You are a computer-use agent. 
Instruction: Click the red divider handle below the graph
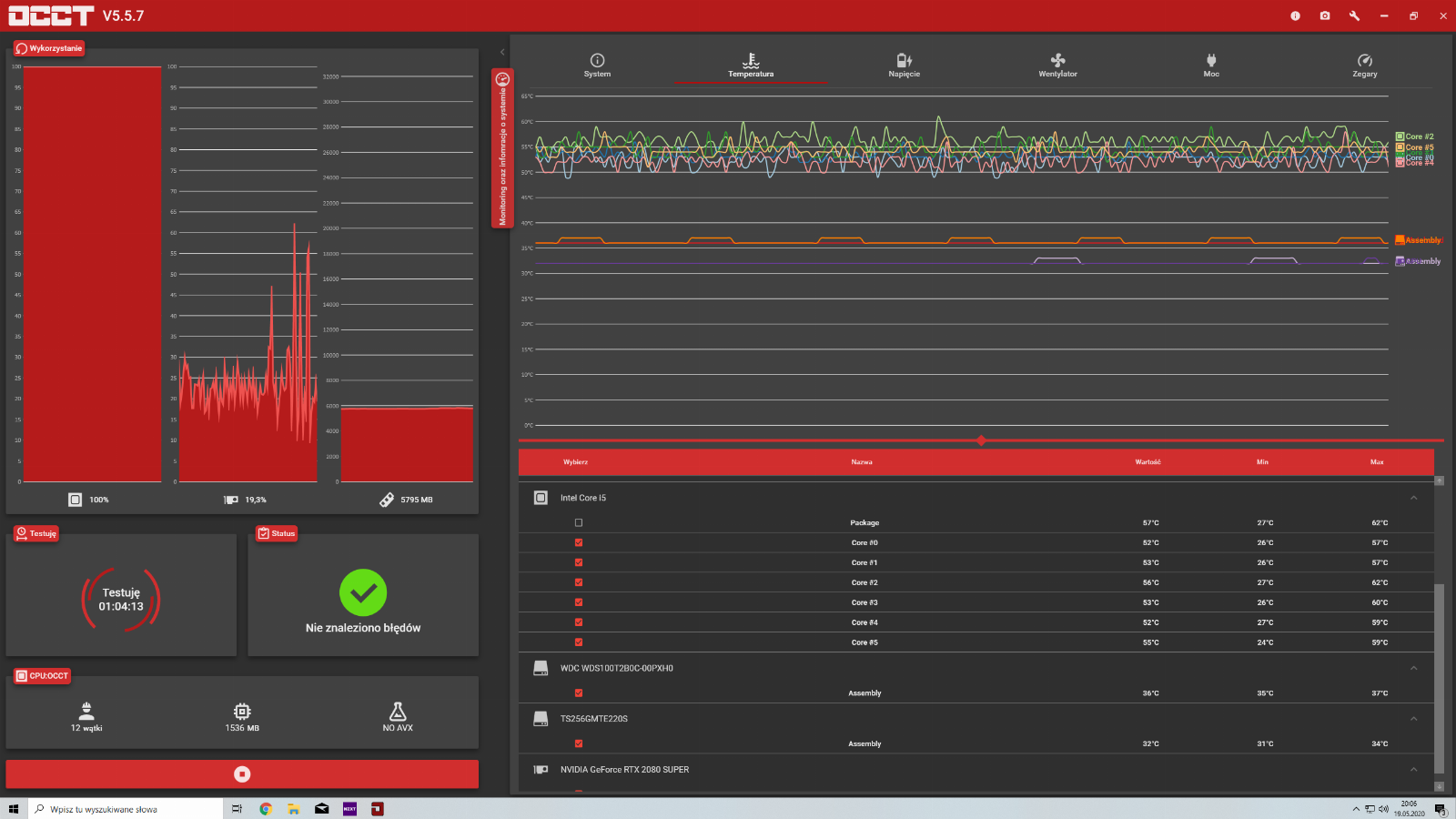click(981, 440)
